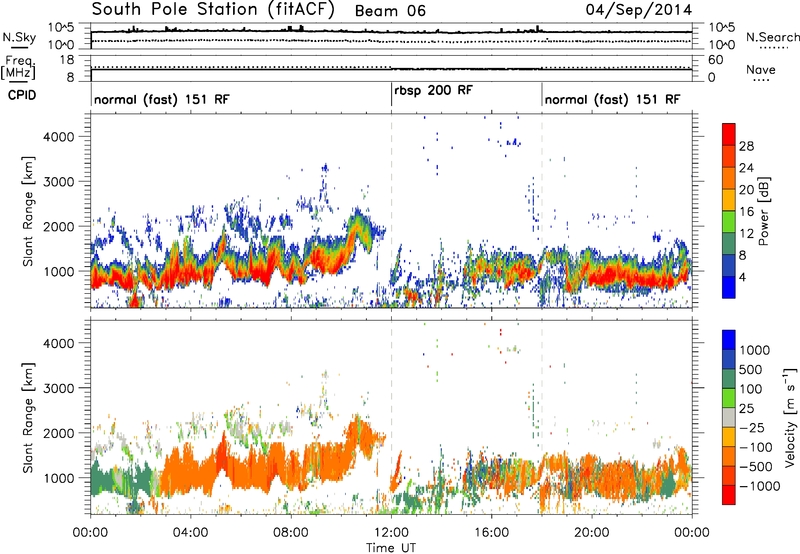800x554 pixels.
Task: Select the 'rbsp 200 RF' CPID label
Action: pos(433,90)
